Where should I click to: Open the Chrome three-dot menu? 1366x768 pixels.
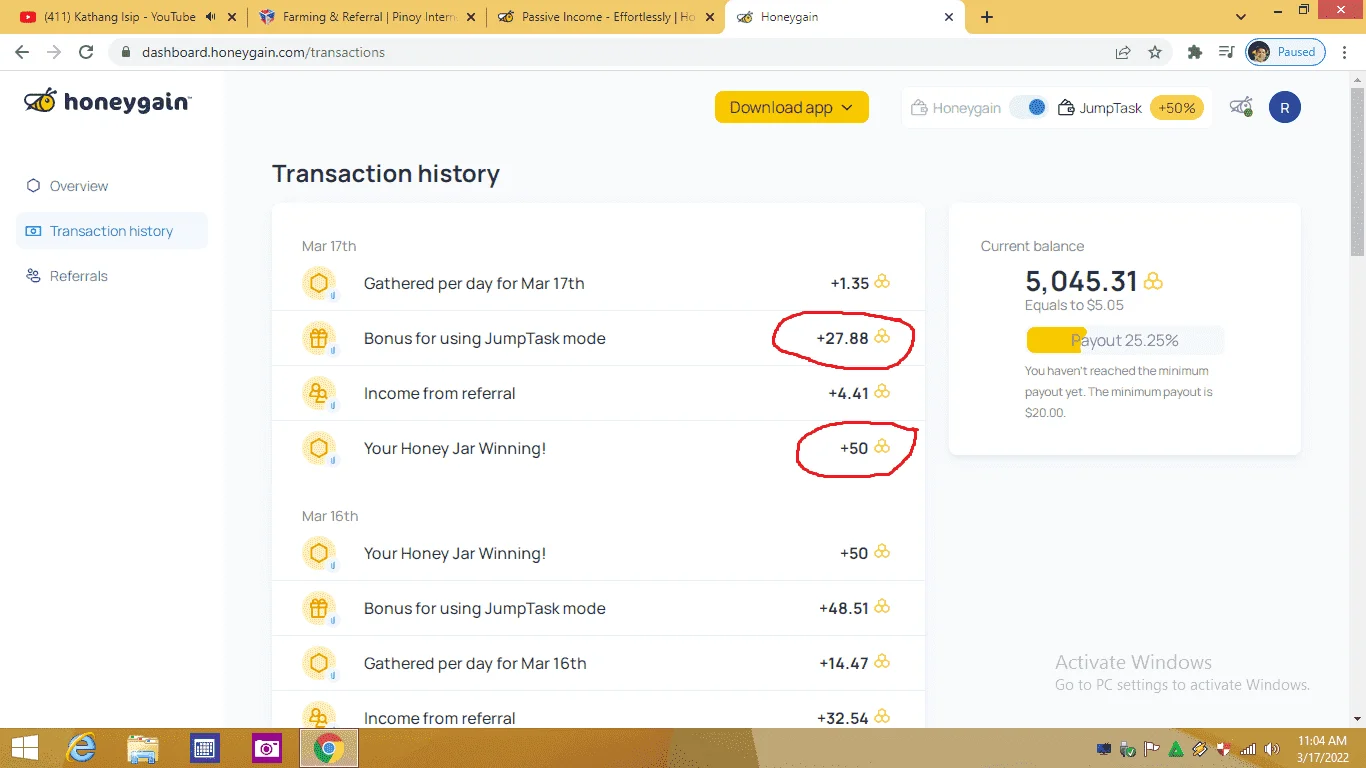pyautogui.click(x=1345, y=52)
